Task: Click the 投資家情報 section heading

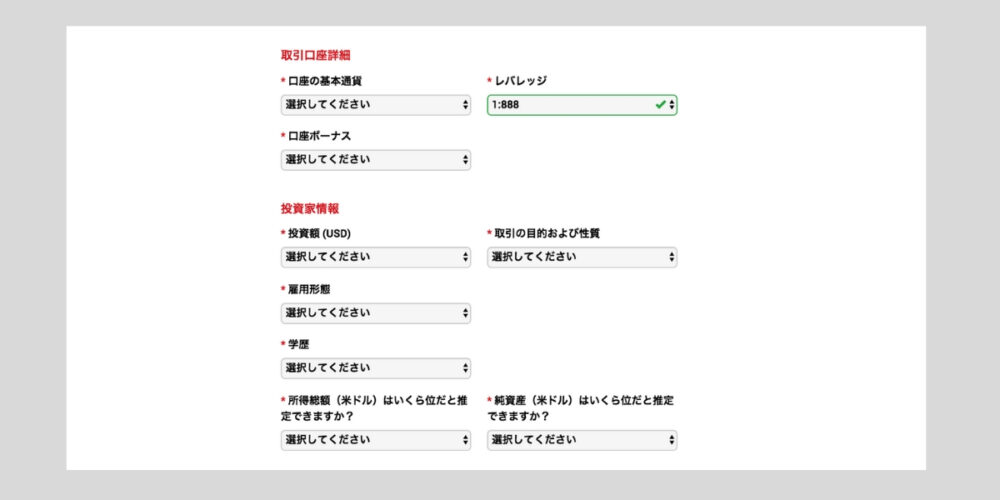Action: pos(309,209)
